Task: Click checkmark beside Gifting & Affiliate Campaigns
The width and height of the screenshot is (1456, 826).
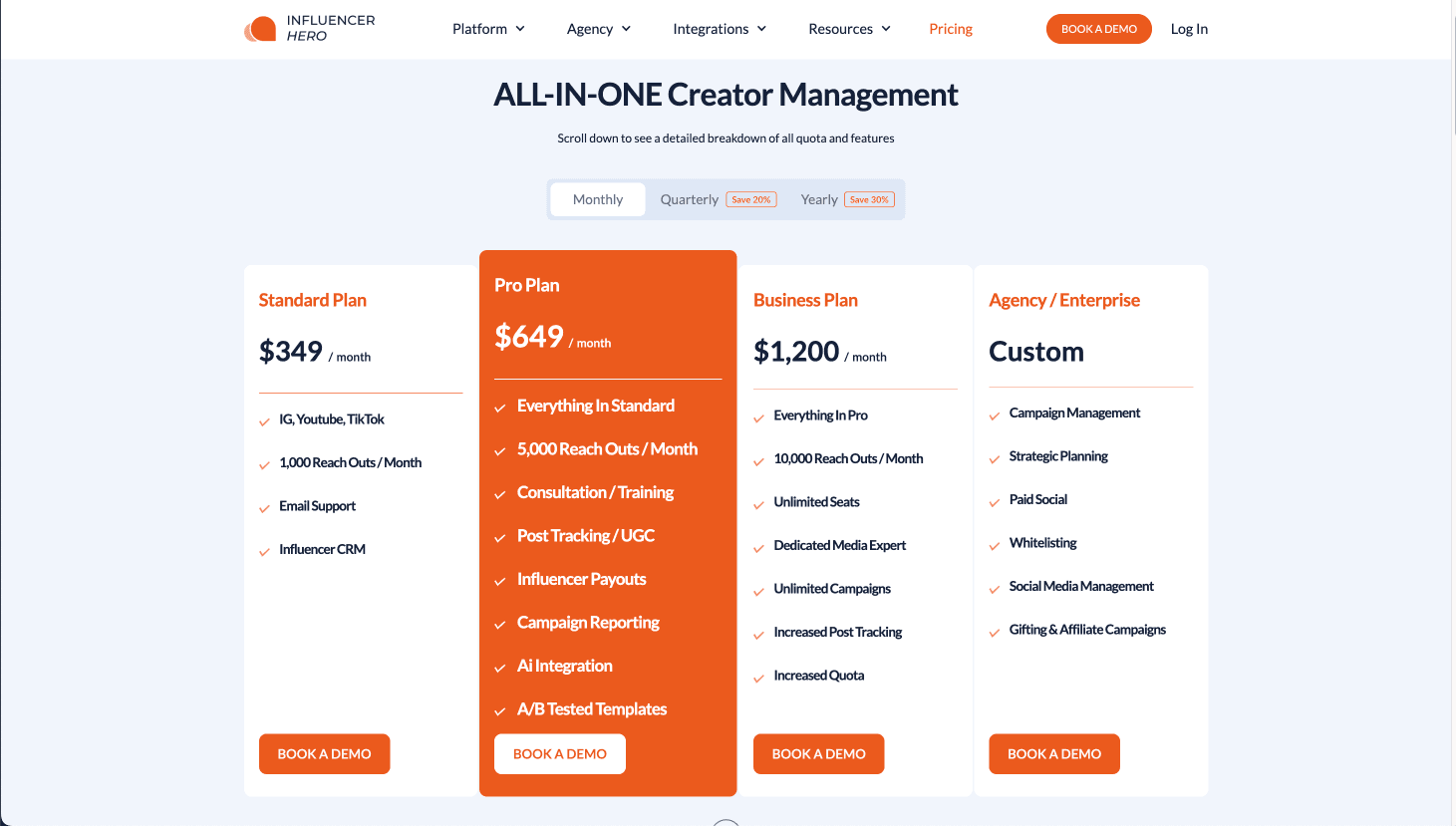Action: pyautogui.click(x=994, y=633)
